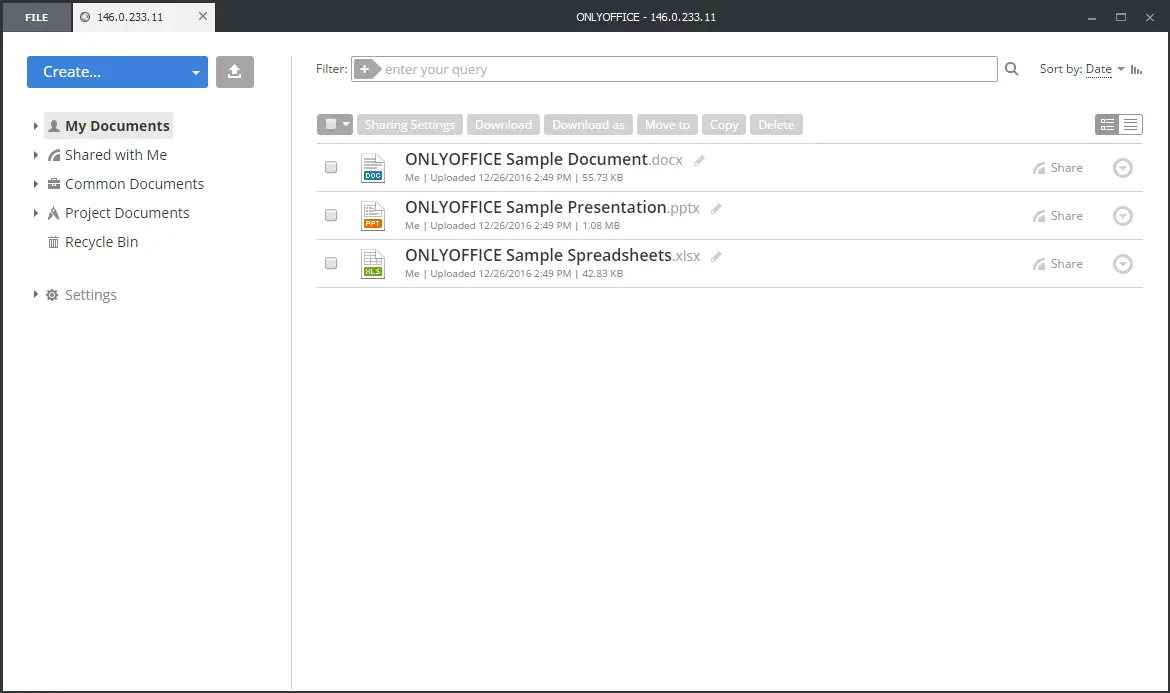Open Recycle Bin

pyautogui.click(x=101, y=242)
